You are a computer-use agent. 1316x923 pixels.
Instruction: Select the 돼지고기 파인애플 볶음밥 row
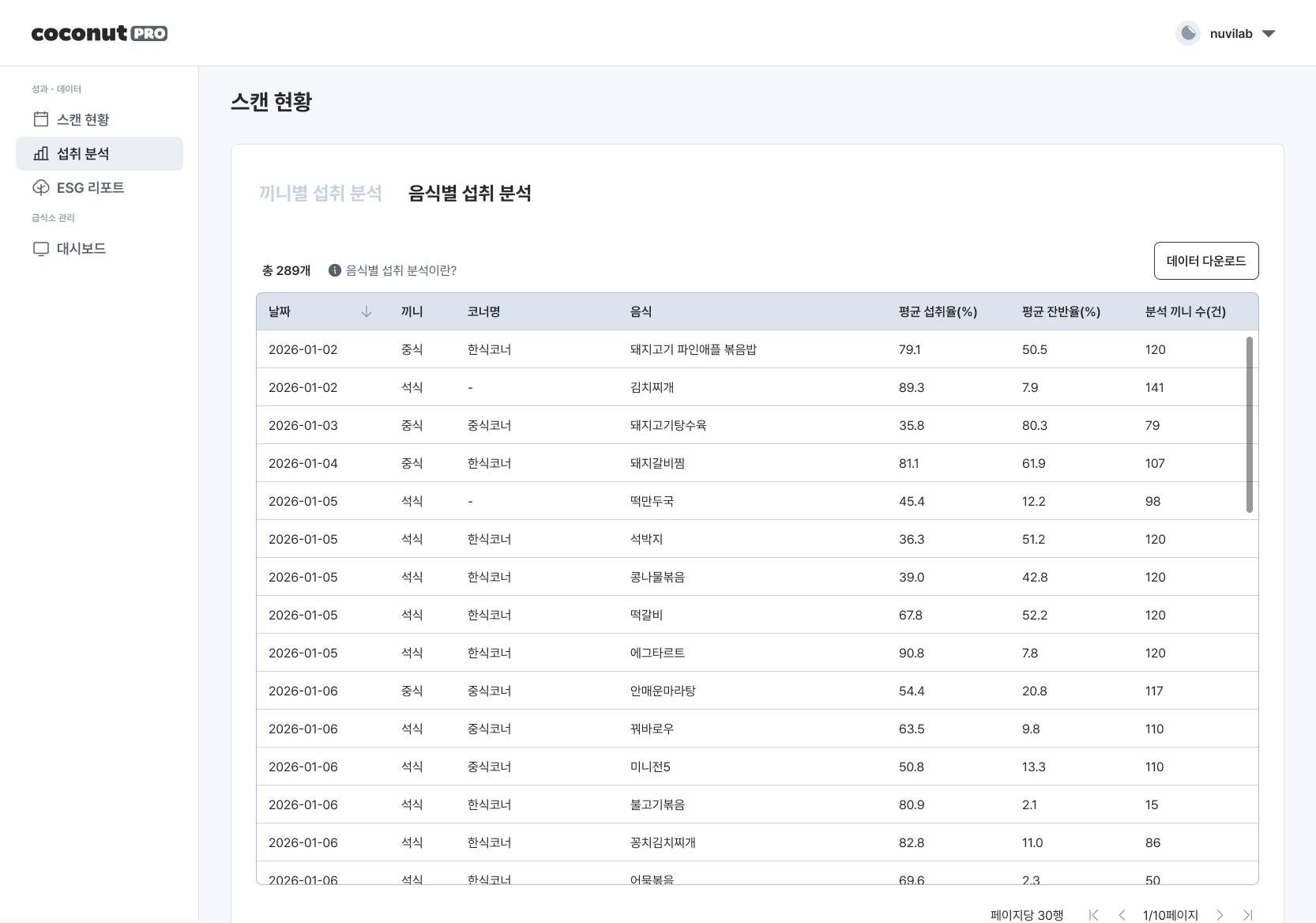[757, 349]
